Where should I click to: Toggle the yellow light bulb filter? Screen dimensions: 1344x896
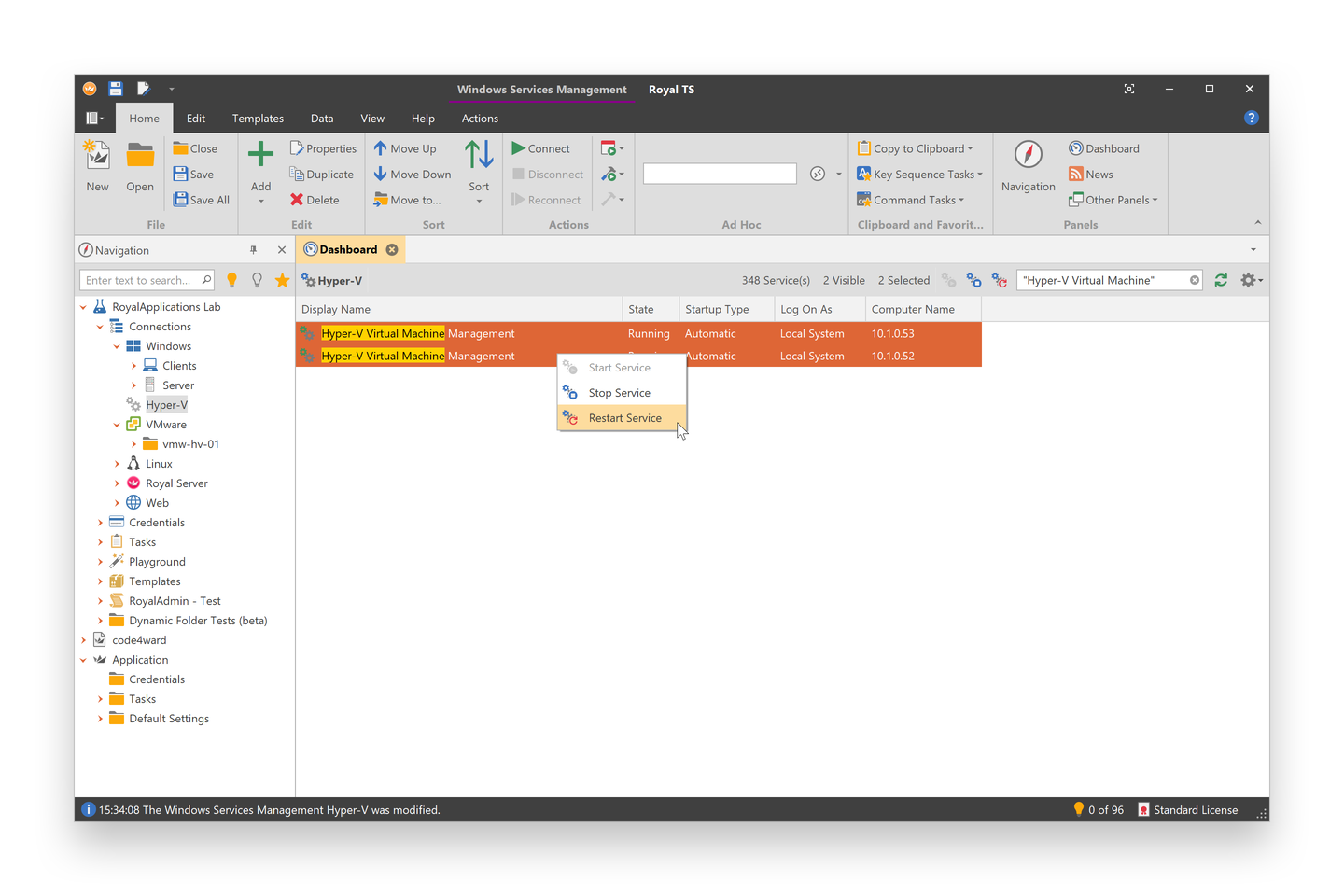coord(231,279)
